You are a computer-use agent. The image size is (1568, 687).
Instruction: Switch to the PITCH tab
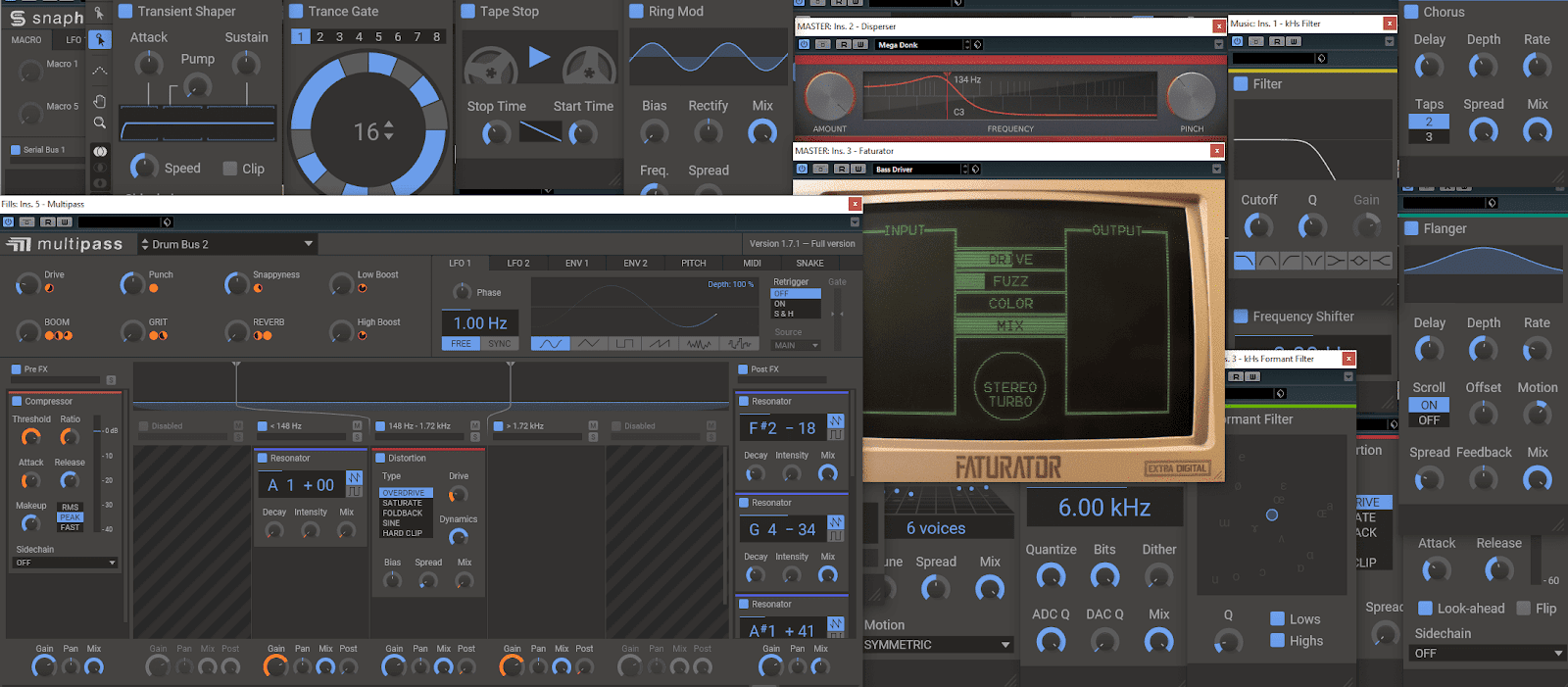click(x=694, y=263)
